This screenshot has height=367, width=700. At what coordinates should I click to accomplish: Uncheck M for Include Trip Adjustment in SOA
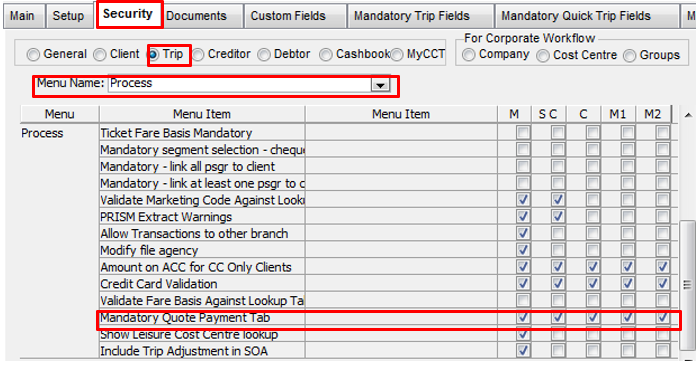[x=523, y=351]
